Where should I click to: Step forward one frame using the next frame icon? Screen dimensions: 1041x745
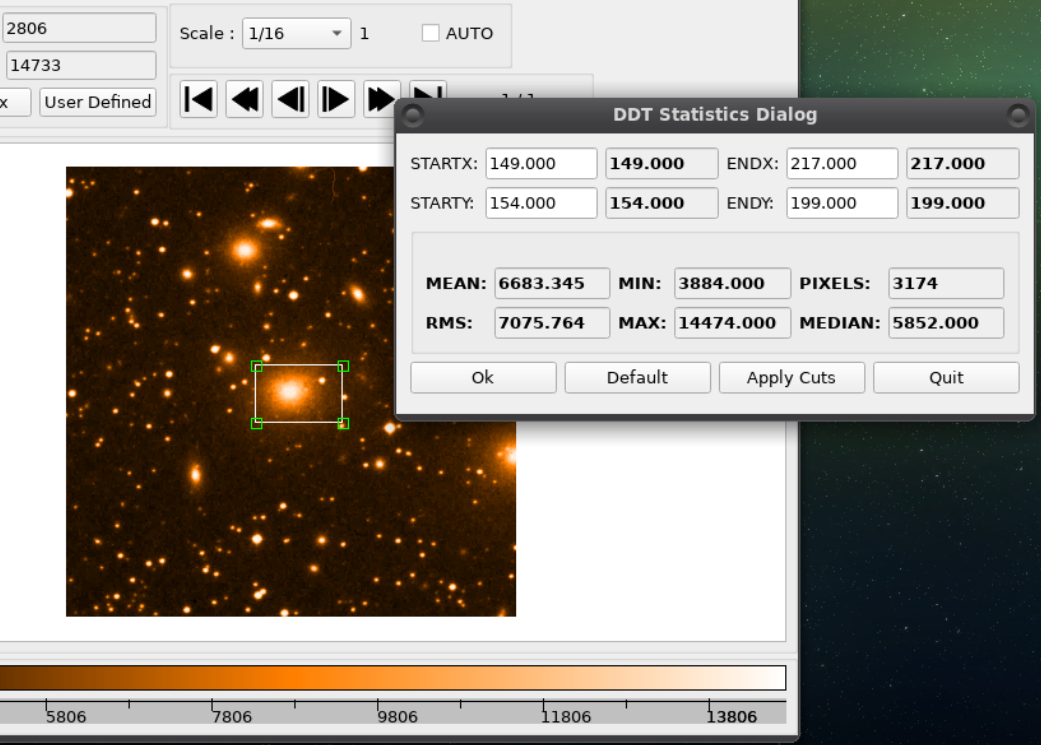[x=335, y=99]
